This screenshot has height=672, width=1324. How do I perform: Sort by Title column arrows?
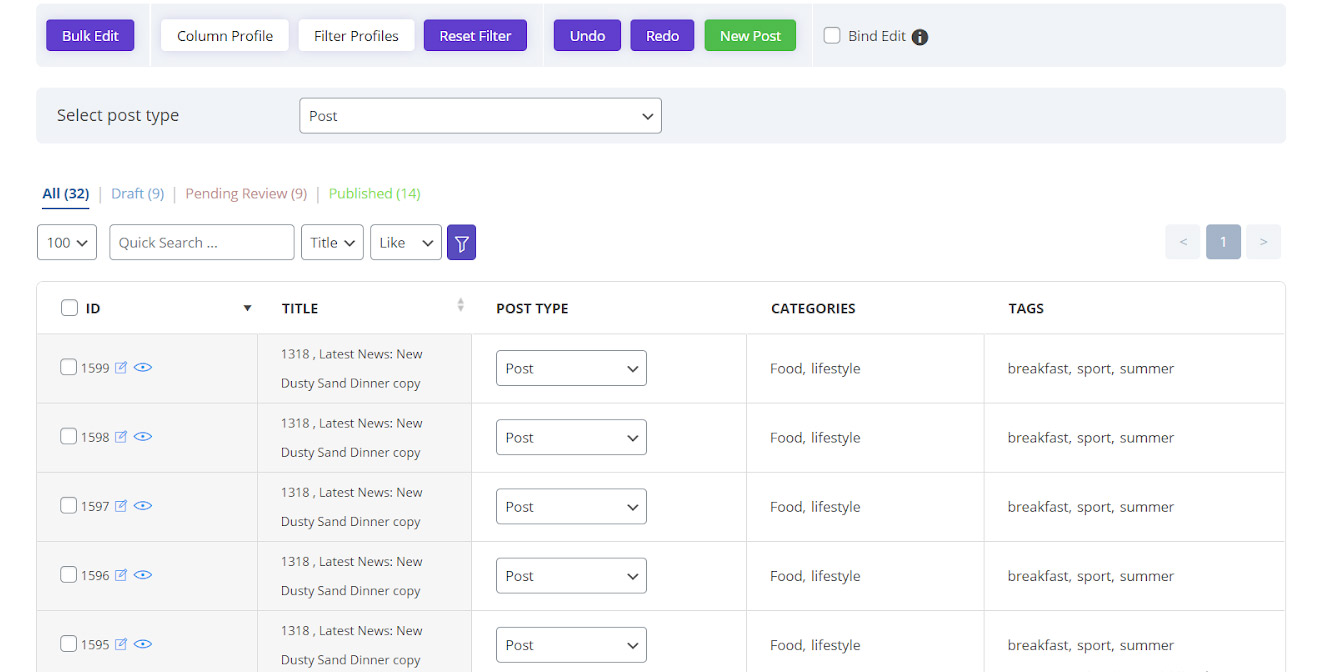pos(460,305)
